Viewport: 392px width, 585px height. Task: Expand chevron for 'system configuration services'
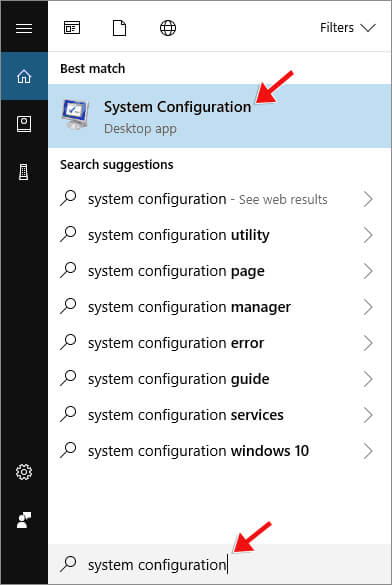click(368, 415)
